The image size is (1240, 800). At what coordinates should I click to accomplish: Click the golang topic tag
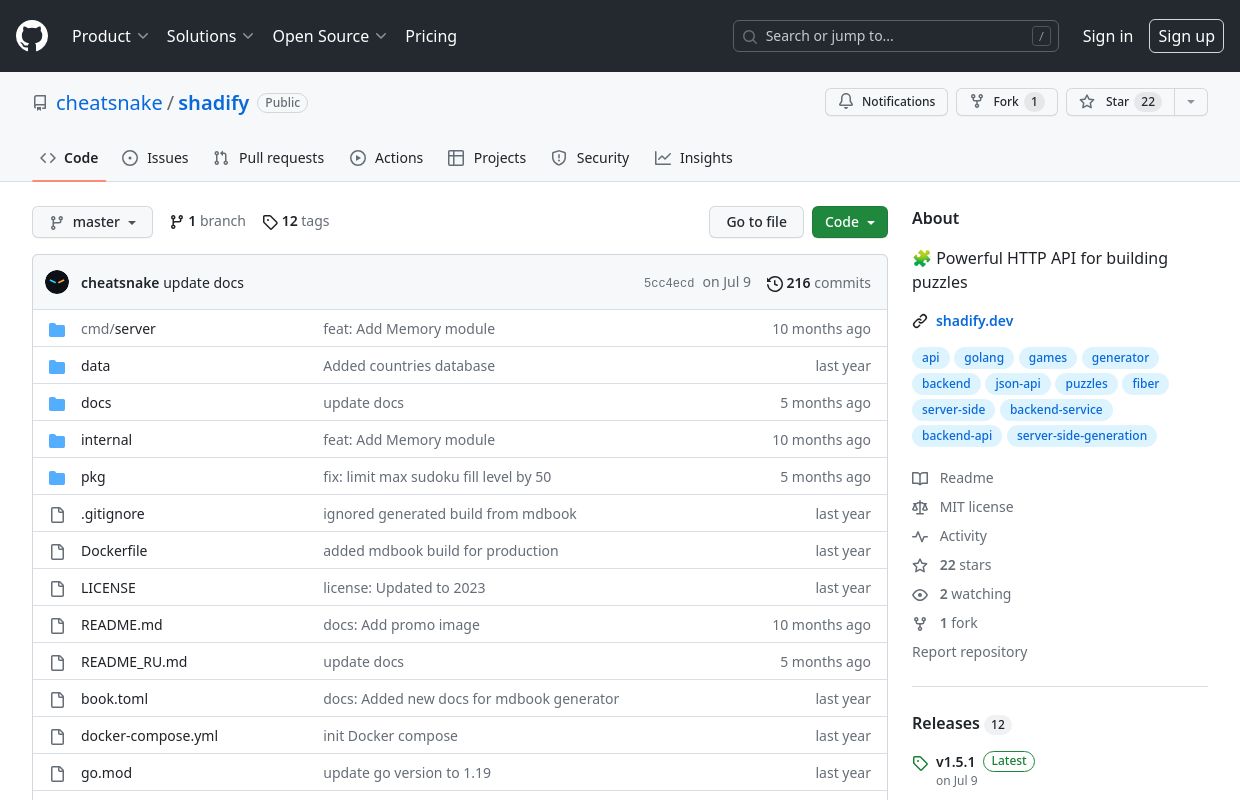(984, 358)
